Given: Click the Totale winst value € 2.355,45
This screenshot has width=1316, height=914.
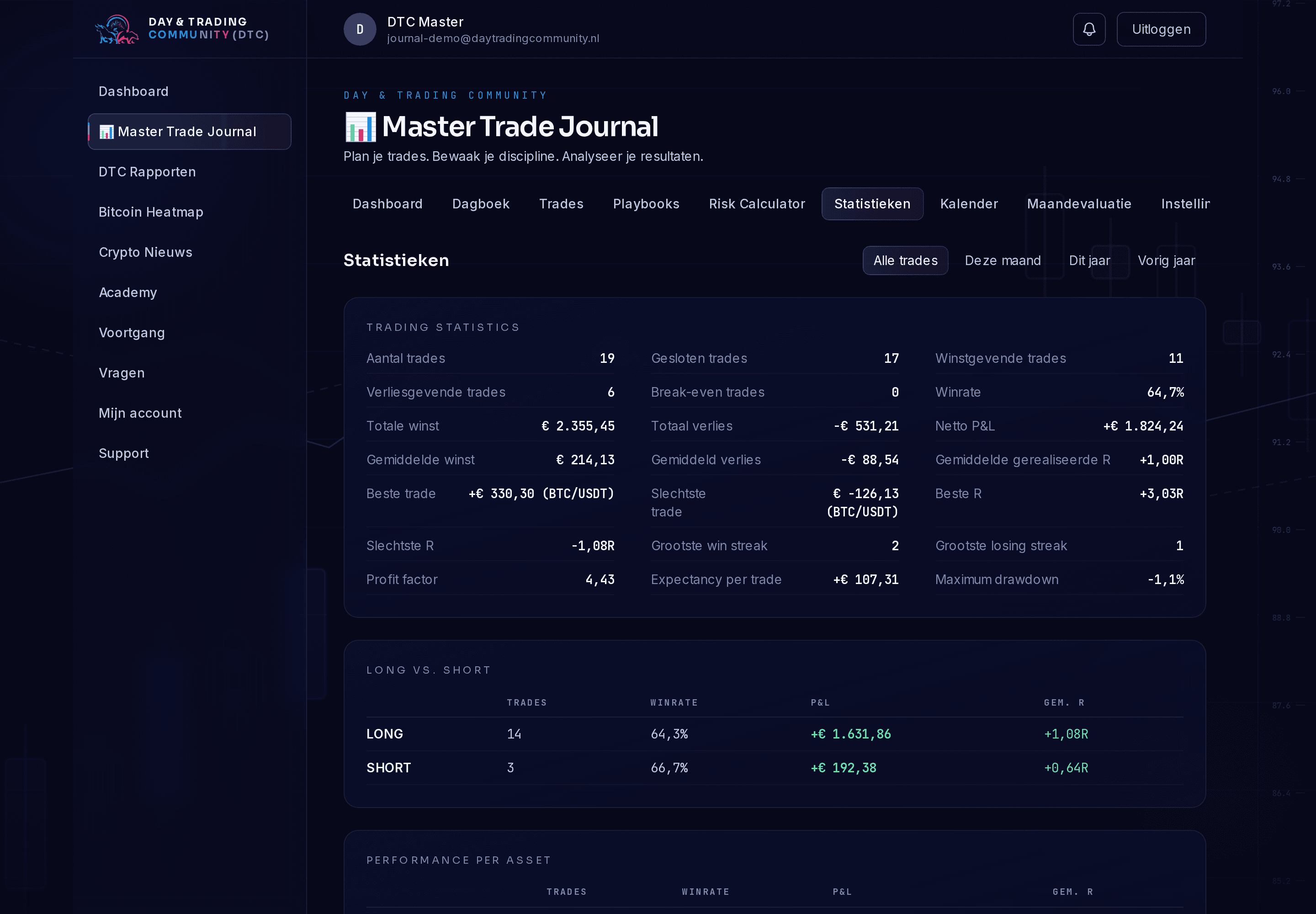Looking at the screenshot, I should (x=578, y=426).
